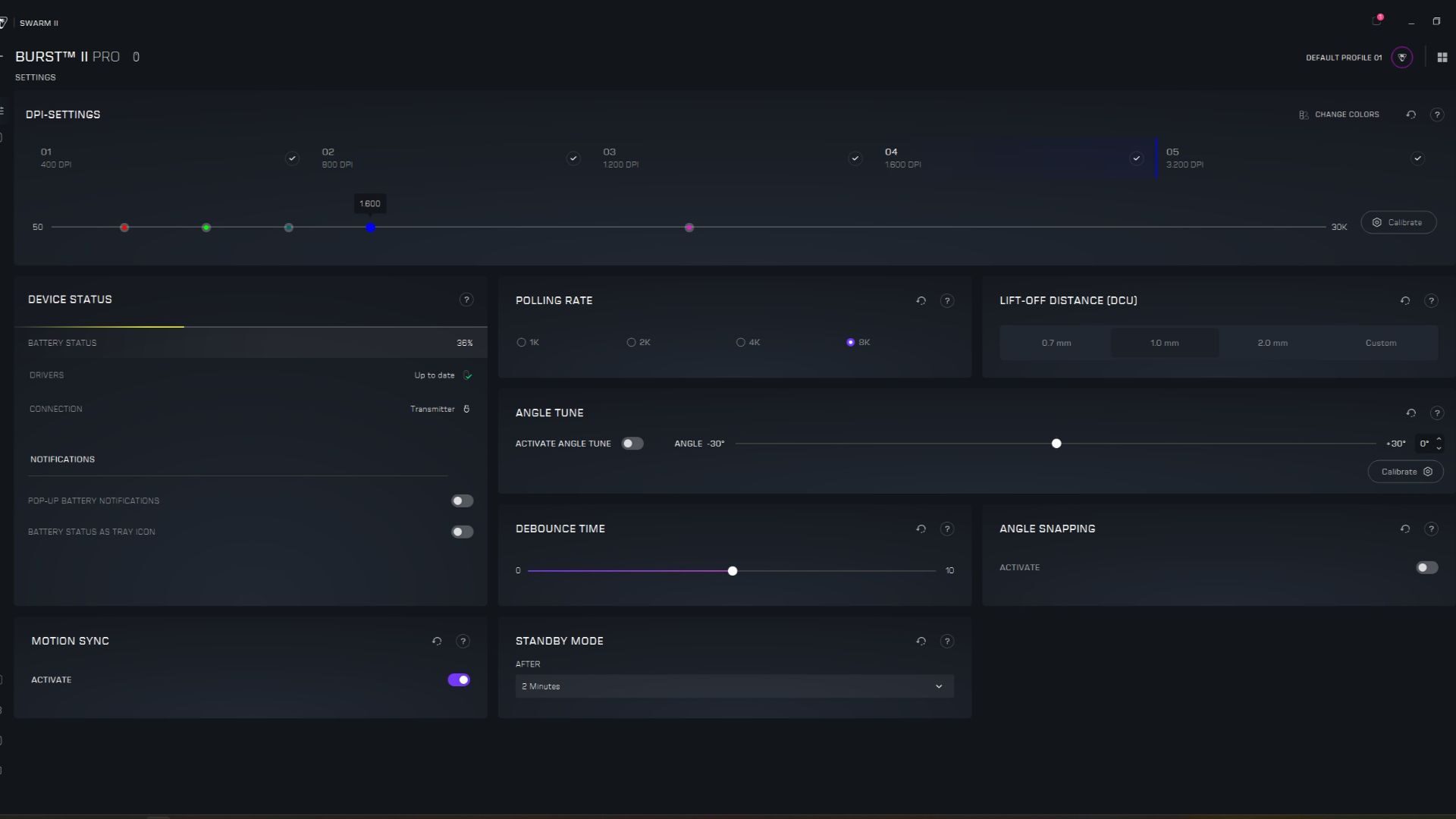This screenshot has width=1456, height=819.
Task: Reset the DPI settings section
Action: pos(1410,115)
